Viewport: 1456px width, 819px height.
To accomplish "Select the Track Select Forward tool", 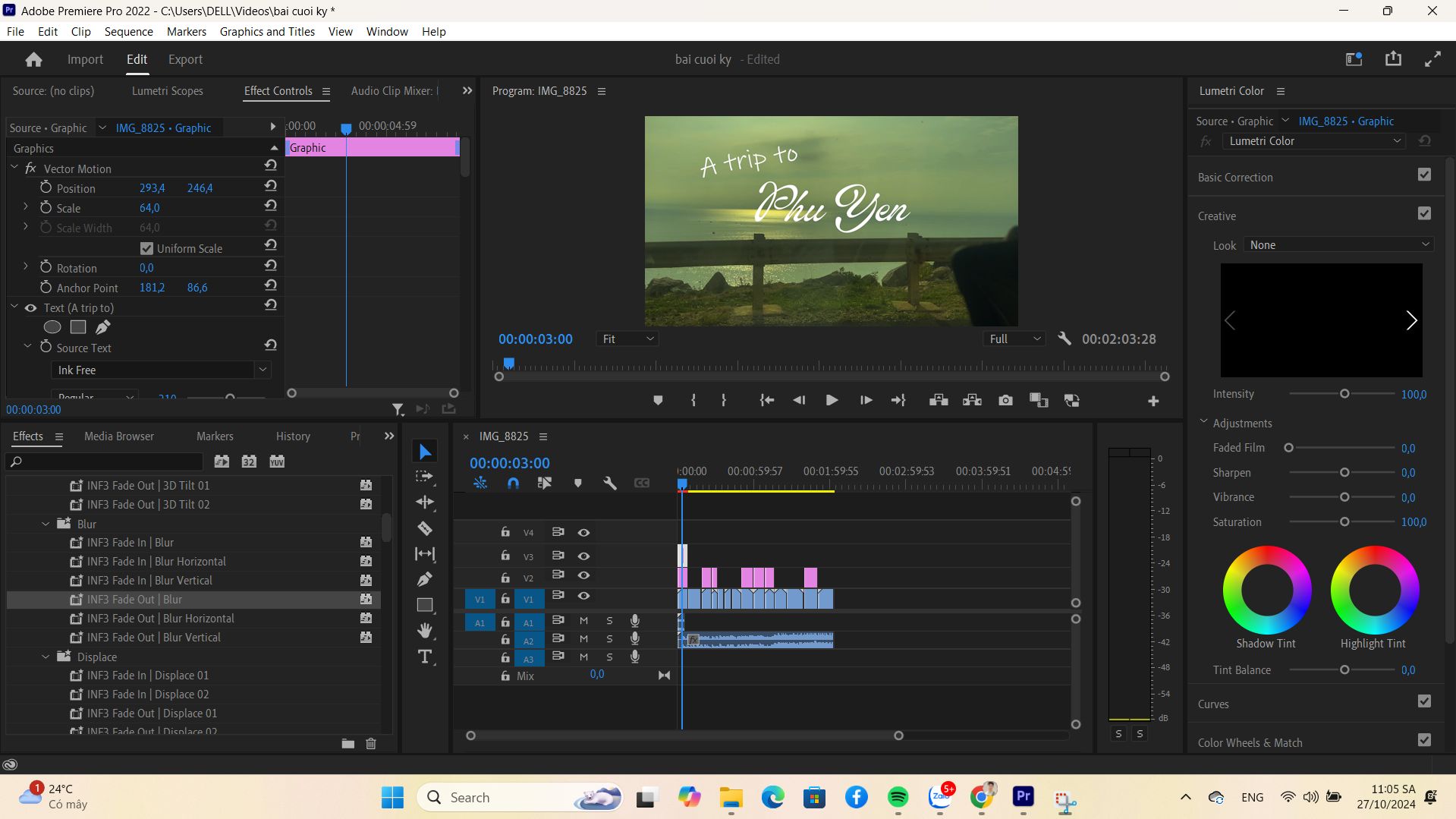I will tap(425, 477).
